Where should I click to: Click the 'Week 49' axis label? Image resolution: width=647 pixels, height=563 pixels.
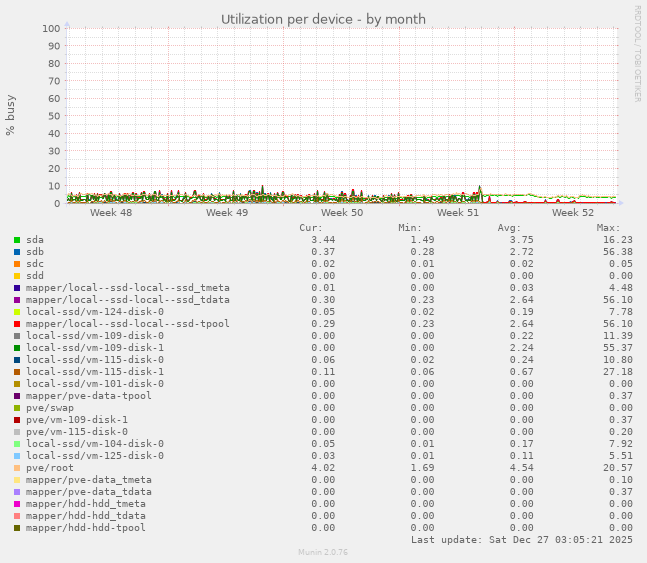227,213
